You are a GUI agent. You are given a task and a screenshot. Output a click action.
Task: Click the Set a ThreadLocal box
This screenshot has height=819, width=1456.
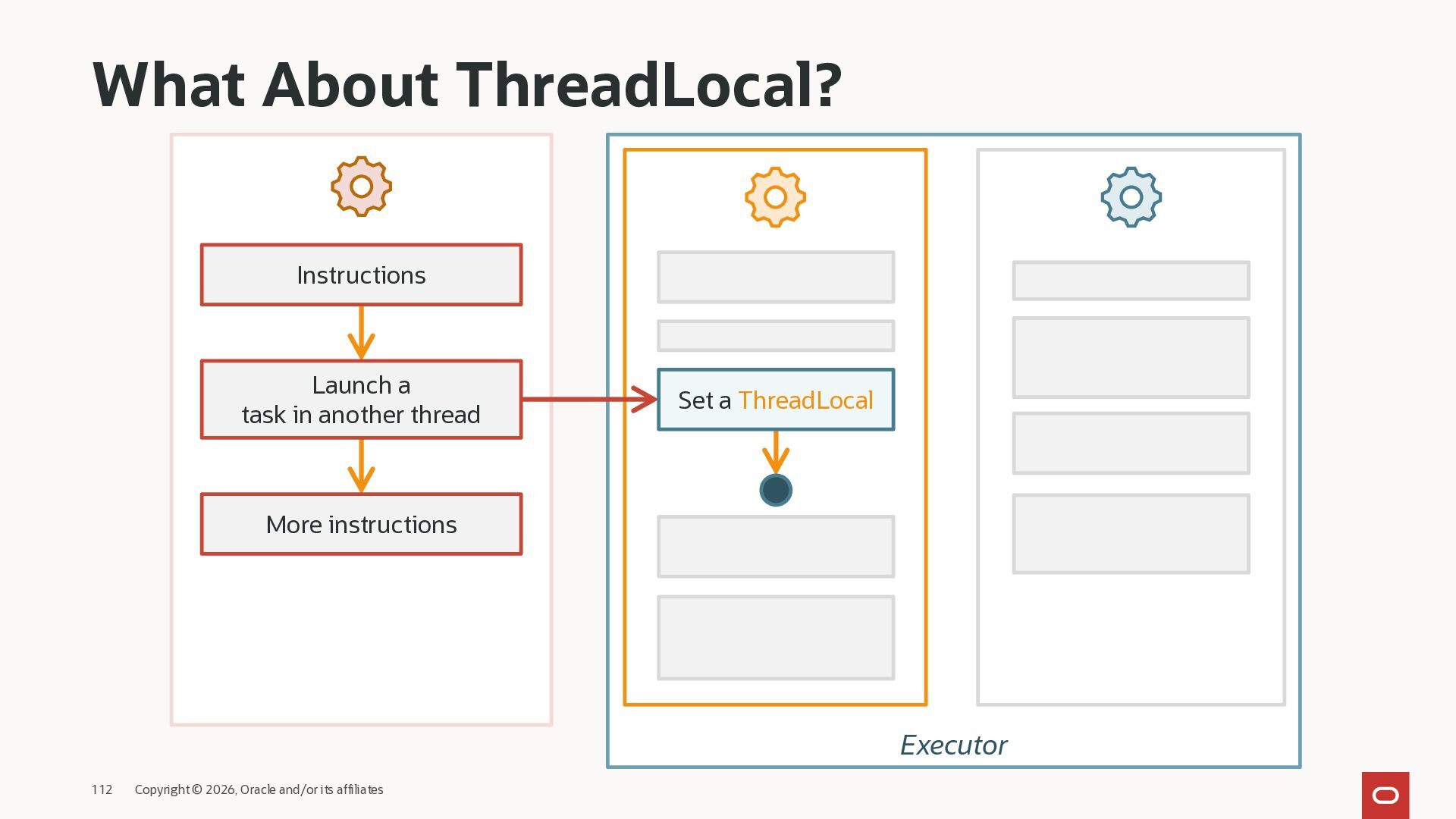pos(775,400)
